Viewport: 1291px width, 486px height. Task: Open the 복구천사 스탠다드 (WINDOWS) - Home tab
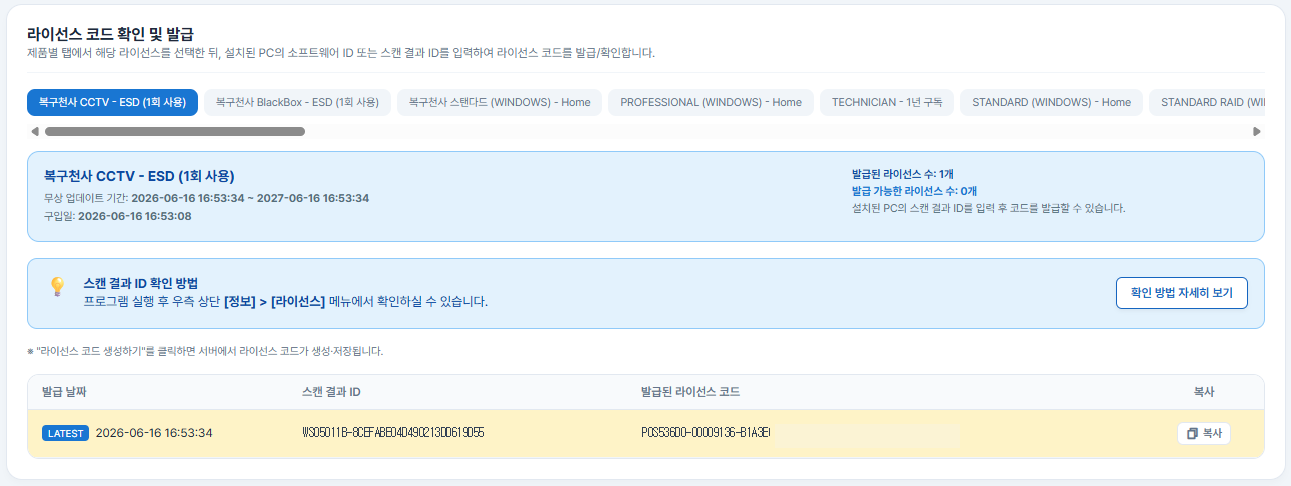[x=499, y=102]
